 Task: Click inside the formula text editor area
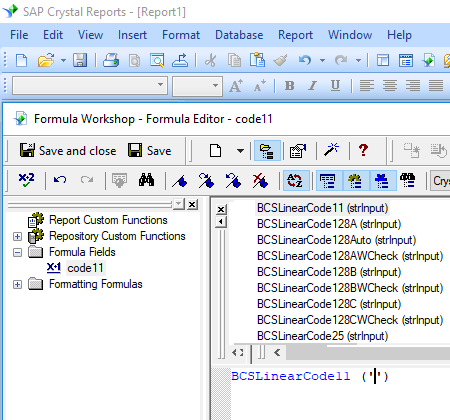coord(340,393)
